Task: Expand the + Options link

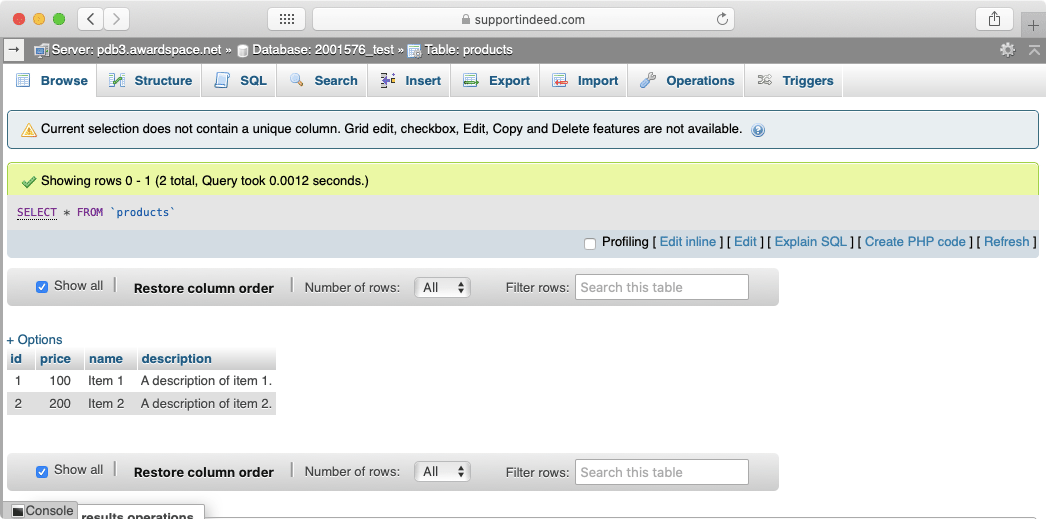Action: [x=35, y=339]
